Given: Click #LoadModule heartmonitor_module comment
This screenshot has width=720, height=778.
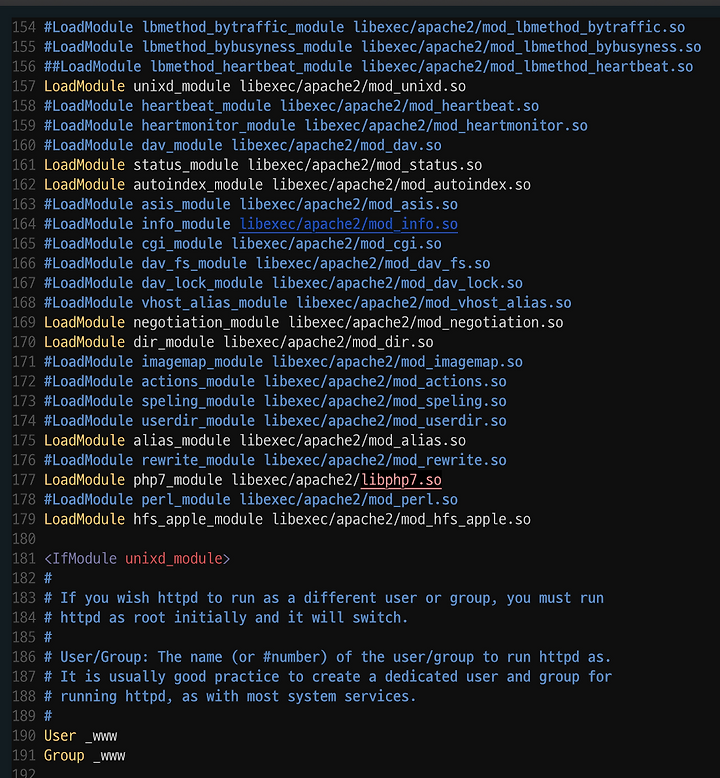Looking at the screenshot, I should pos(316,126).
